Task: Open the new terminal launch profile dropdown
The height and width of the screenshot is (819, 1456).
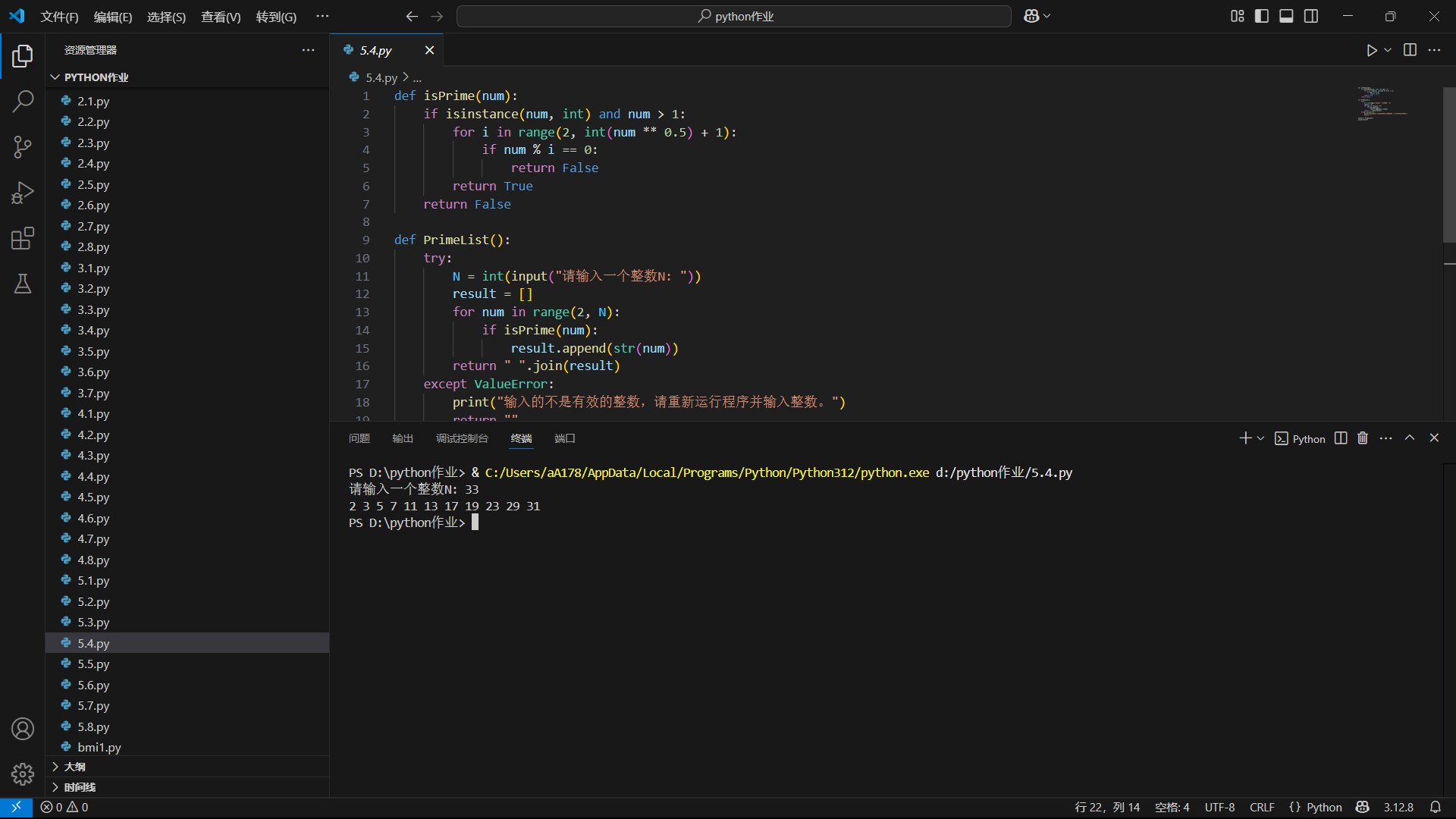Action: coord(1261,438)
